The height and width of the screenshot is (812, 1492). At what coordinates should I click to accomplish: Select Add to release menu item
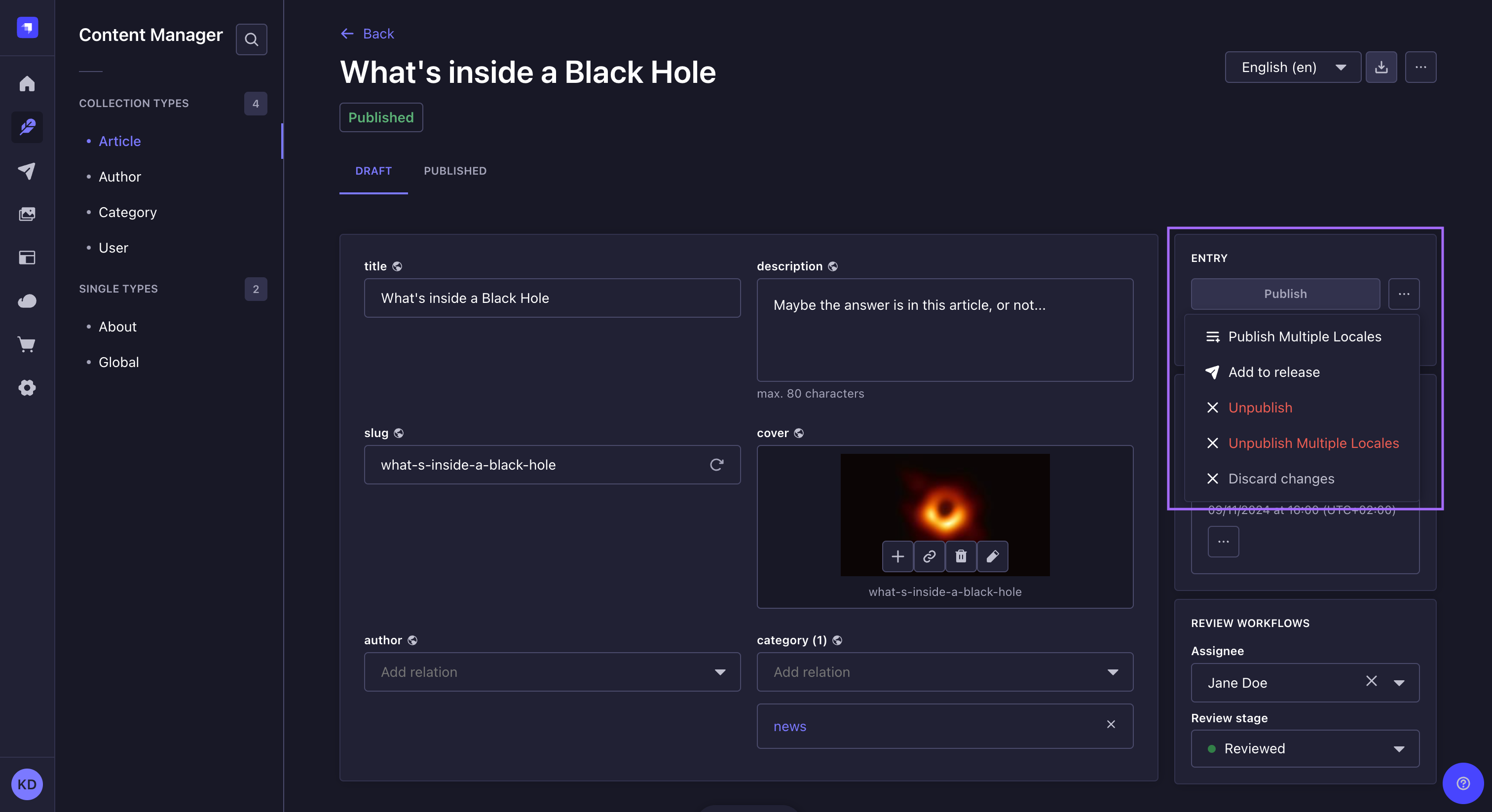(x=1273, y=372)
